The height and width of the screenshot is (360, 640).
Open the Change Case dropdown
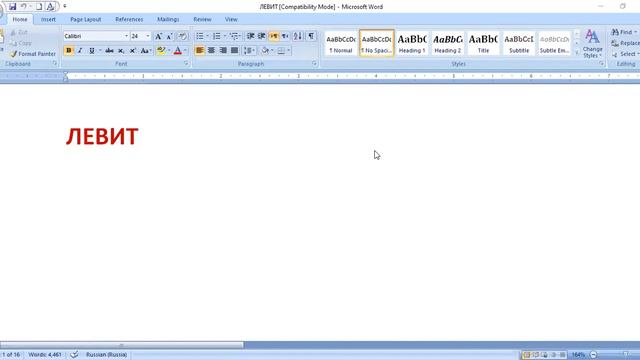coord(146,51)
